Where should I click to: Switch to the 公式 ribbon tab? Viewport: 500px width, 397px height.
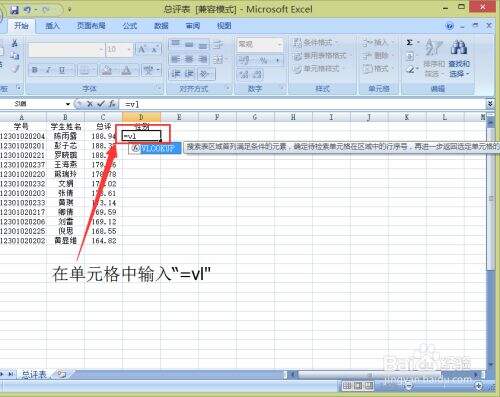[x=130, y=26]
